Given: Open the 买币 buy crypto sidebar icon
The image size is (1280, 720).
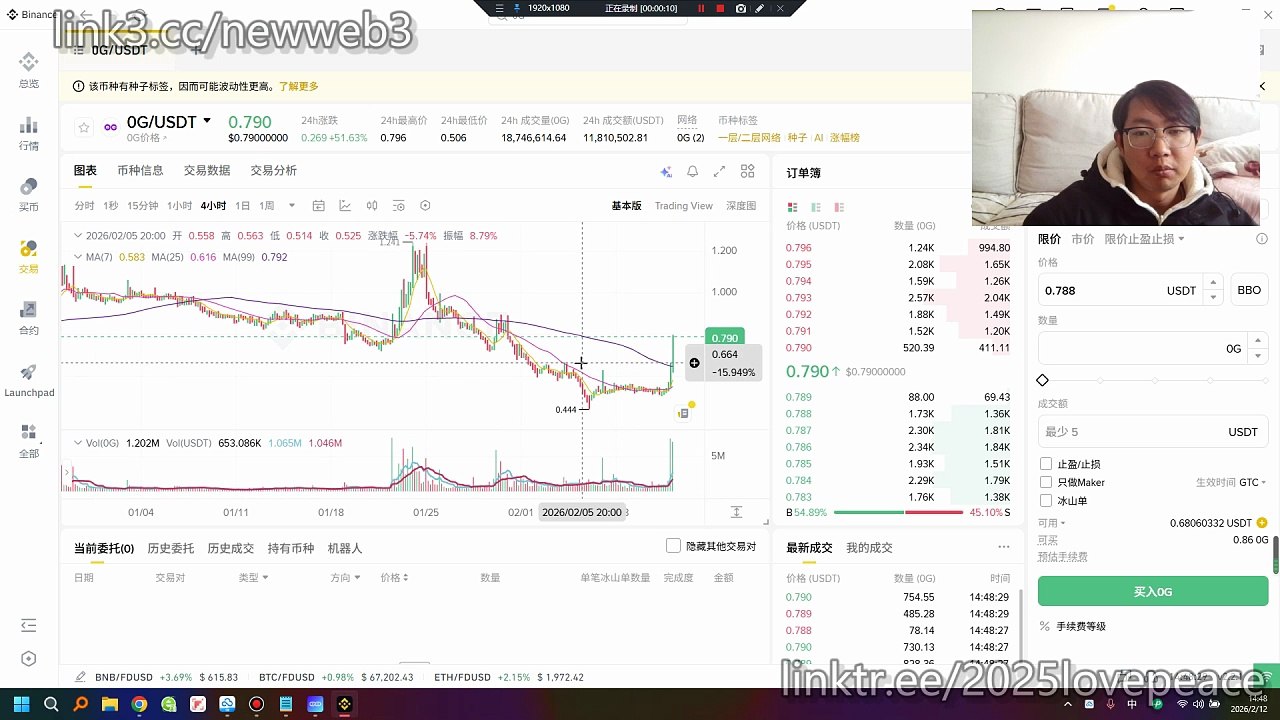Looking at the screenshot, I should 29,187.
